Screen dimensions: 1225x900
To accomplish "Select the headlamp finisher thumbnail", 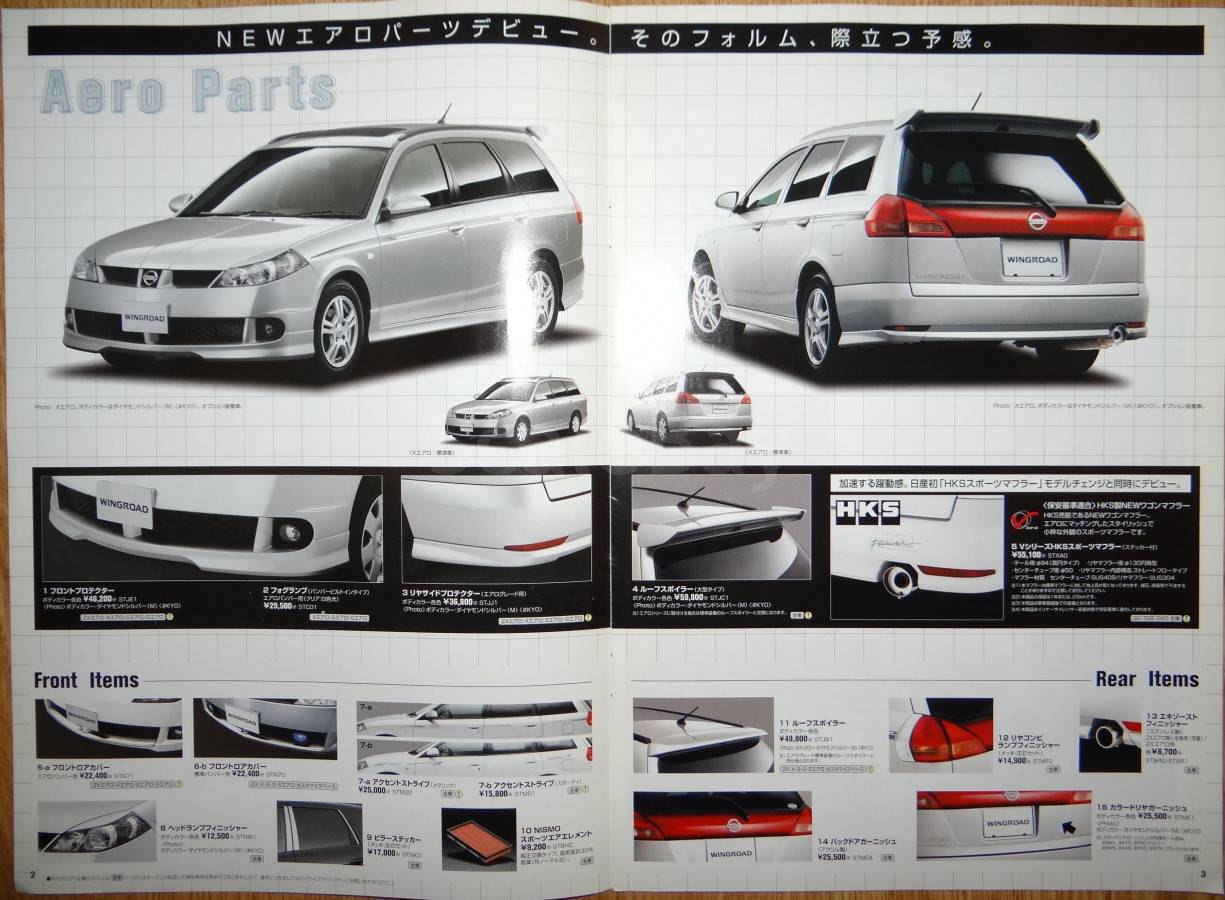I will [96, 831].
